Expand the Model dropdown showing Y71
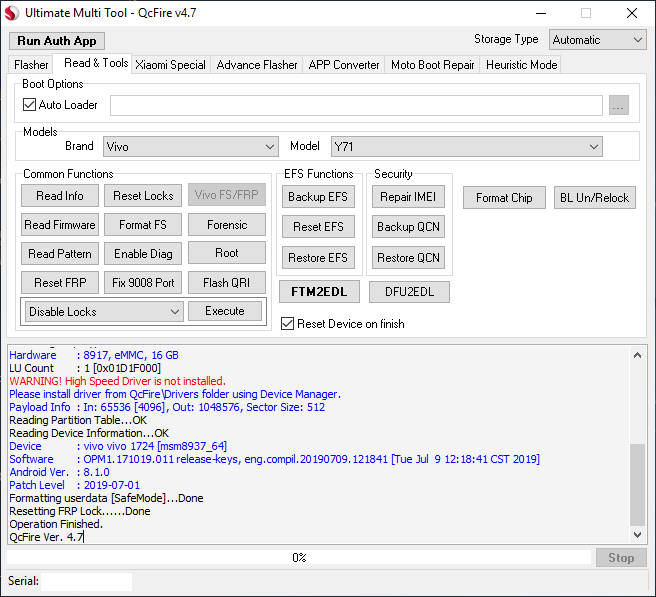The image size is (656, 597). pyautogui.click(x=466, y=146)
